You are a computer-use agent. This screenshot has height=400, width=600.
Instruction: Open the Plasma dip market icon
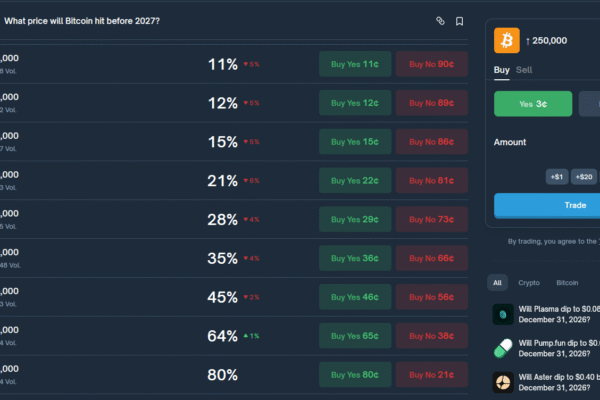tap(503, 315)
